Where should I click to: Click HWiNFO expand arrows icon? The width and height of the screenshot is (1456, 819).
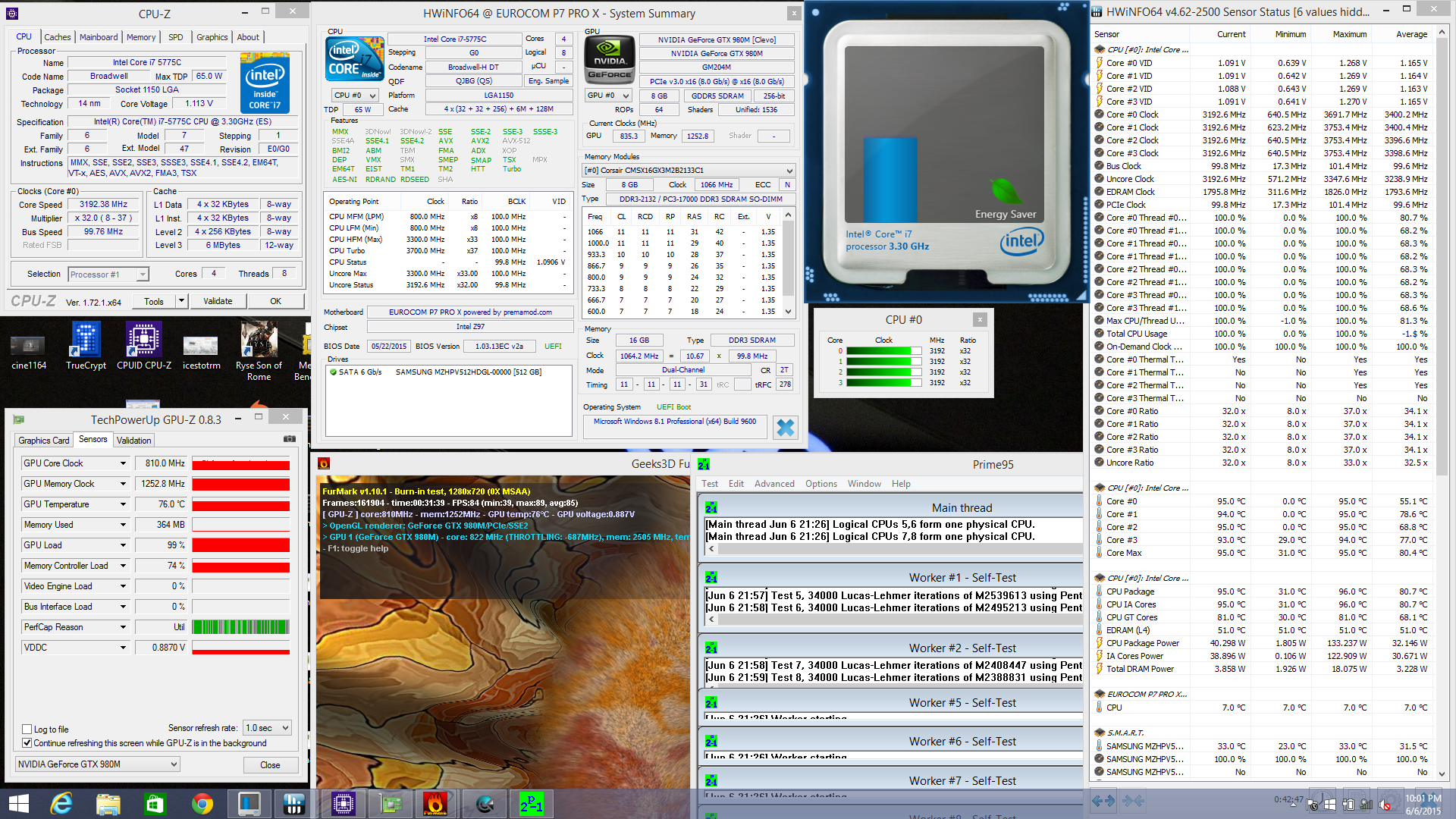point(1103,801)
